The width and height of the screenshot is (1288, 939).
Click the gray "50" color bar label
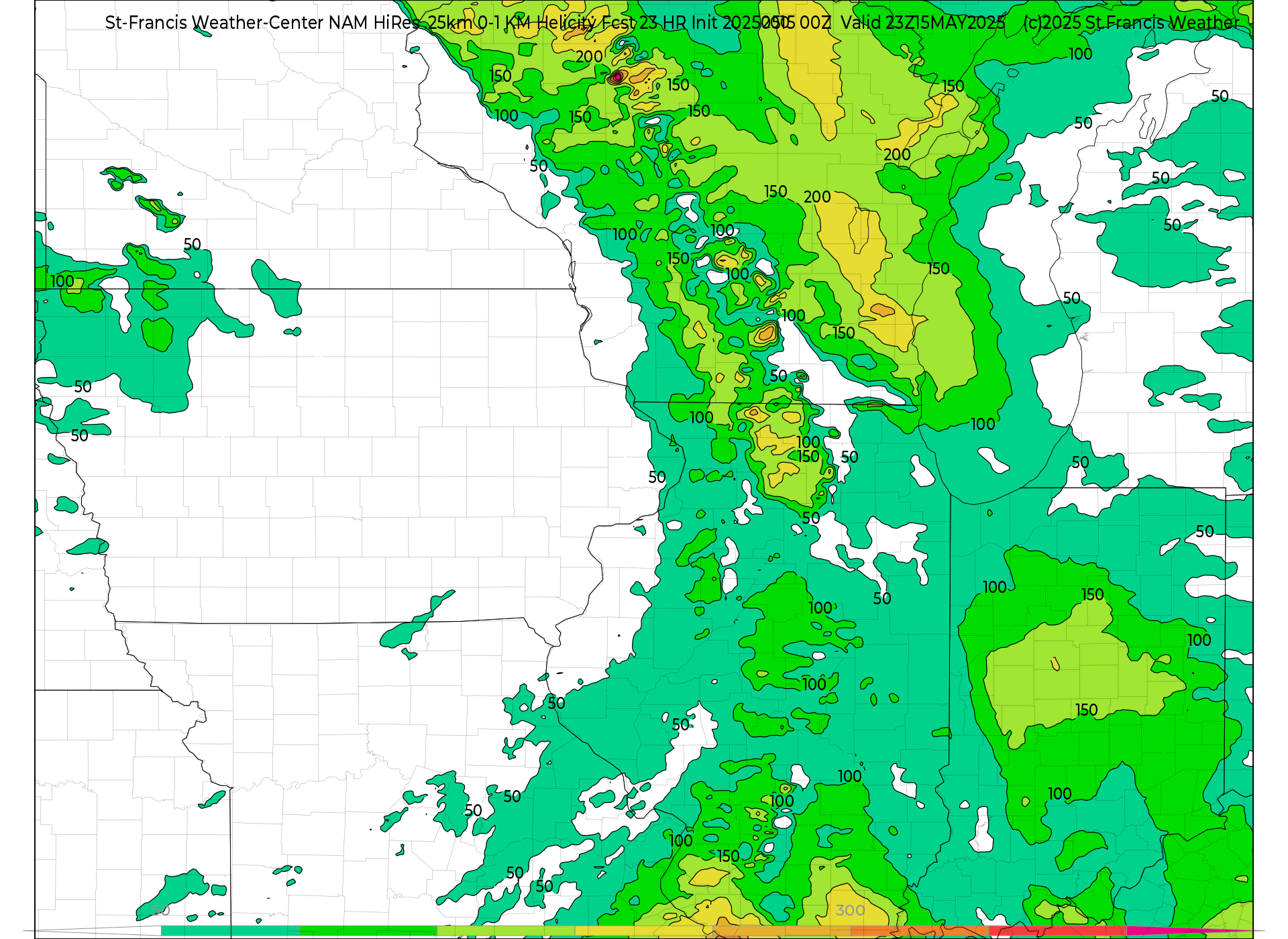[x=161, y=910]
